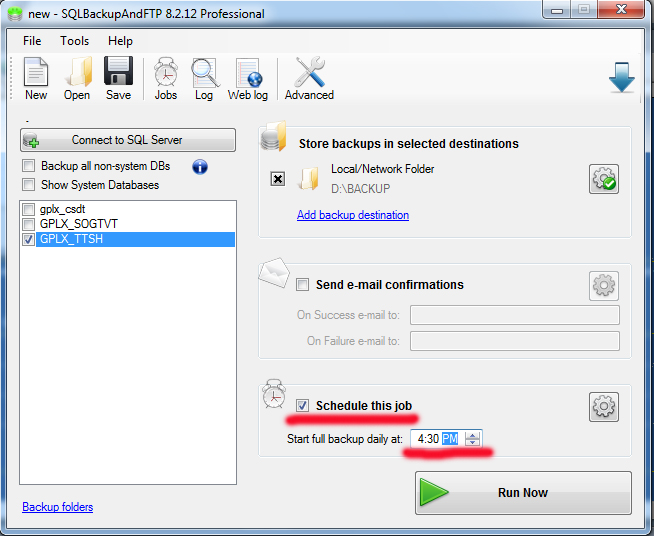Toggle Show System Databases checkbox
Screen dimensions: 654x536
28,184
